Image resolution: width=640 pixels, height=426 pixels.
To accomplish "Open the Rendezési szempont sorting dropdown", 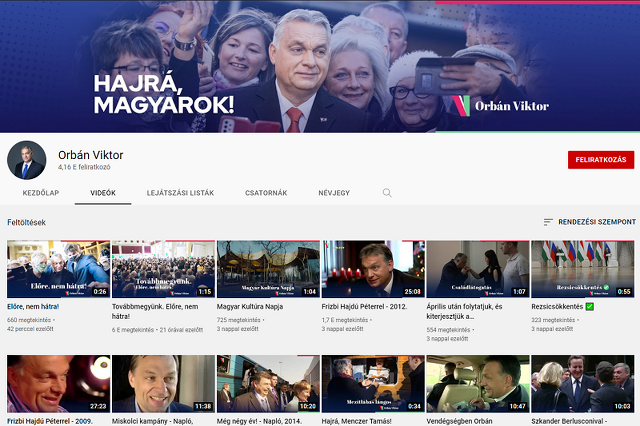I will tap(590, 222).
